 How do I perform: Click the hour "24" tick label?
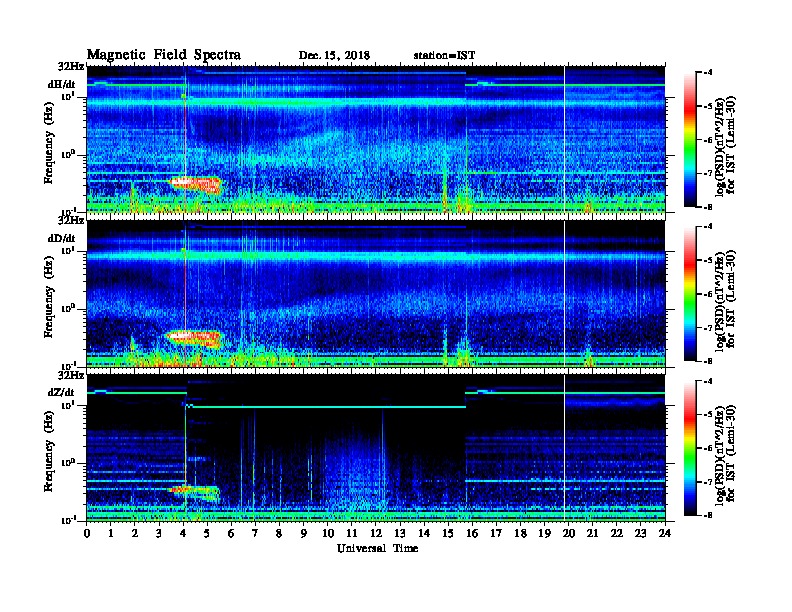tap(665, 533)
